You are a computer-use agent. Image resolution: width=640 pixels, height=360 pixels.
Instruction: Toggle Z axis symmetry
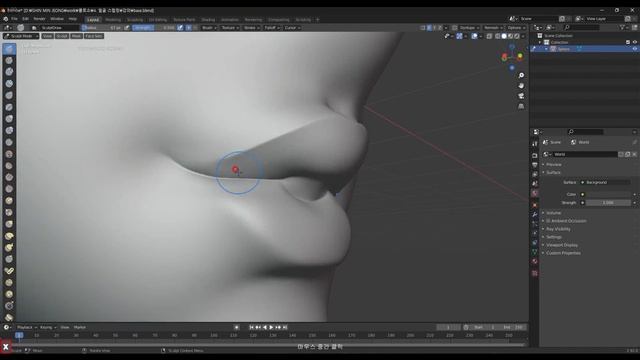pos(440,28)
